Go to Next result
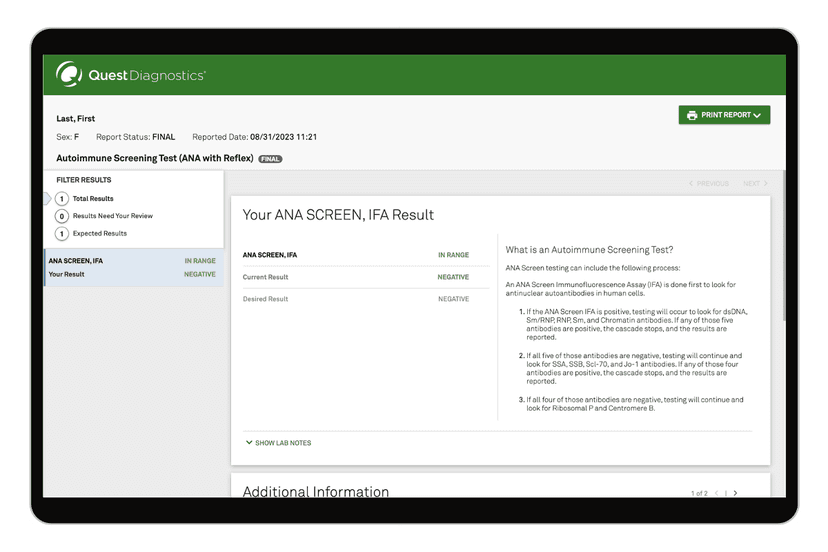The image size is (828, 552). pos(755,184)
